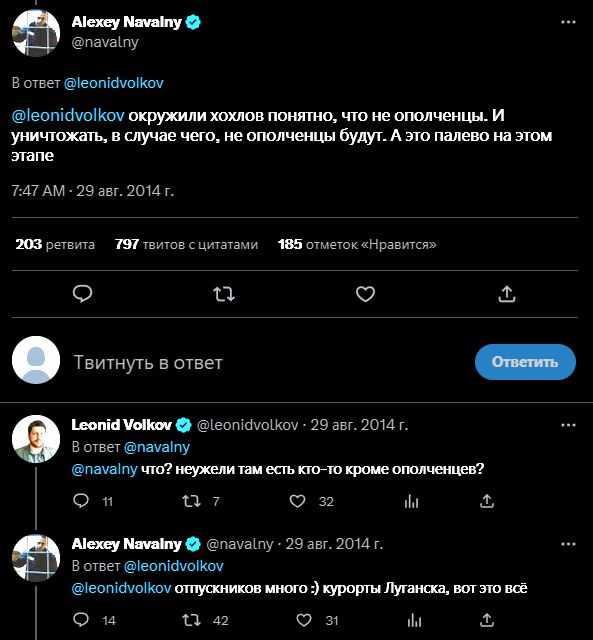Open more options menu on main tweet
Viewport: 593px width, 640px height.
coord(568,22)
